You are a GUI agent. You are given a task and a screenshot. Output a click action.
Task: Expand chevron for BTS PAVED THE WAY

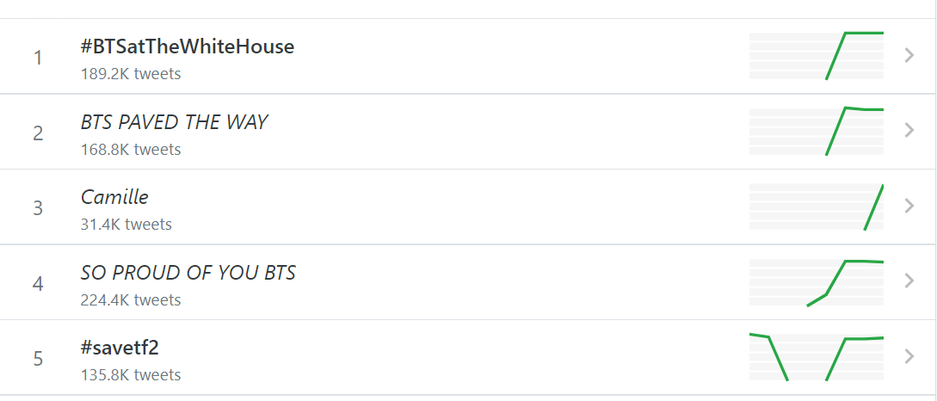pyautogui.click(x=909, y=131)
